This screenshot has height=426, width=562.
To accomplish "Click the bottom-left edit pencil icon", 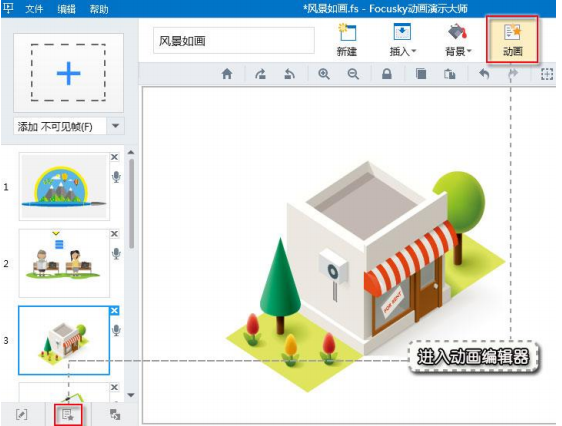I will pyautogui.click(x=22, y=415).
